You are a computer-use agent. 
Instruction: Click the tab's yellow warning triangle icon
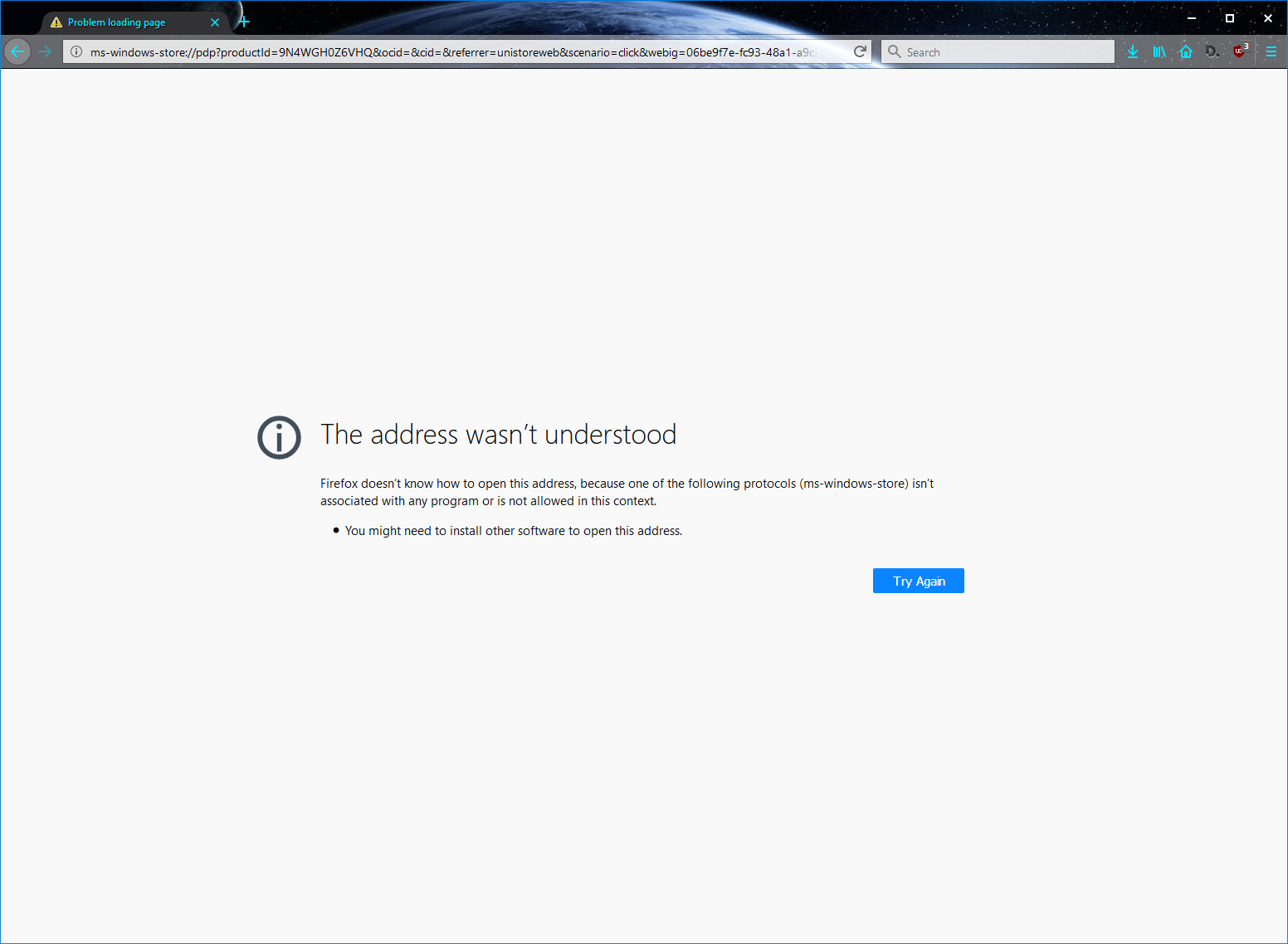56,22
